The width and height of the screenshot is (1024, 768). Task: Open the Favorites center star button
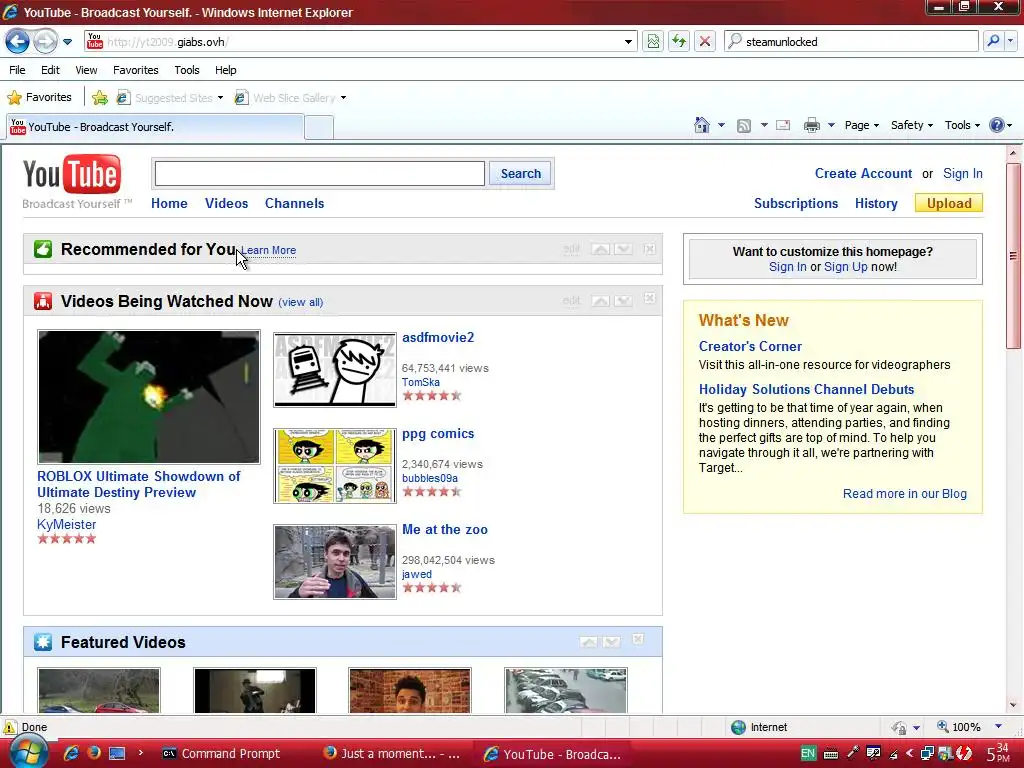point(39,97)
